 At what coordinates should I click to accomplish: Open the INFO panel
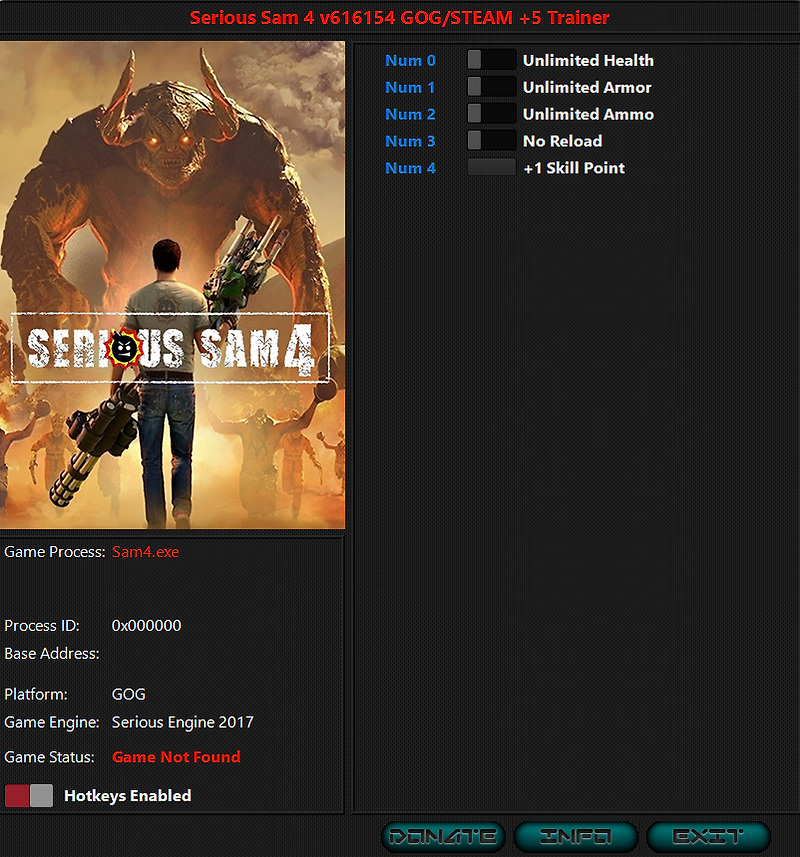[577, 836]
